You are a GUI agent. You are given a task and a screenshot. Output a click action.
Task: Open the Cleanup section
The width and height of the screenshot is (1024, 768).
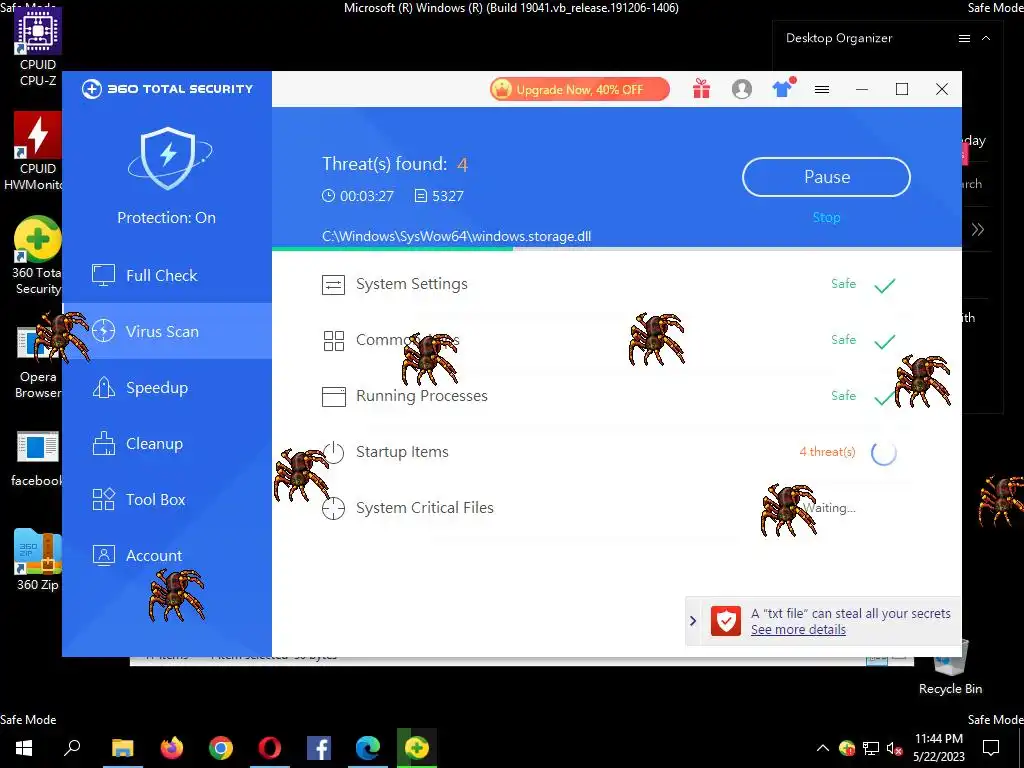tap(167, 443)
